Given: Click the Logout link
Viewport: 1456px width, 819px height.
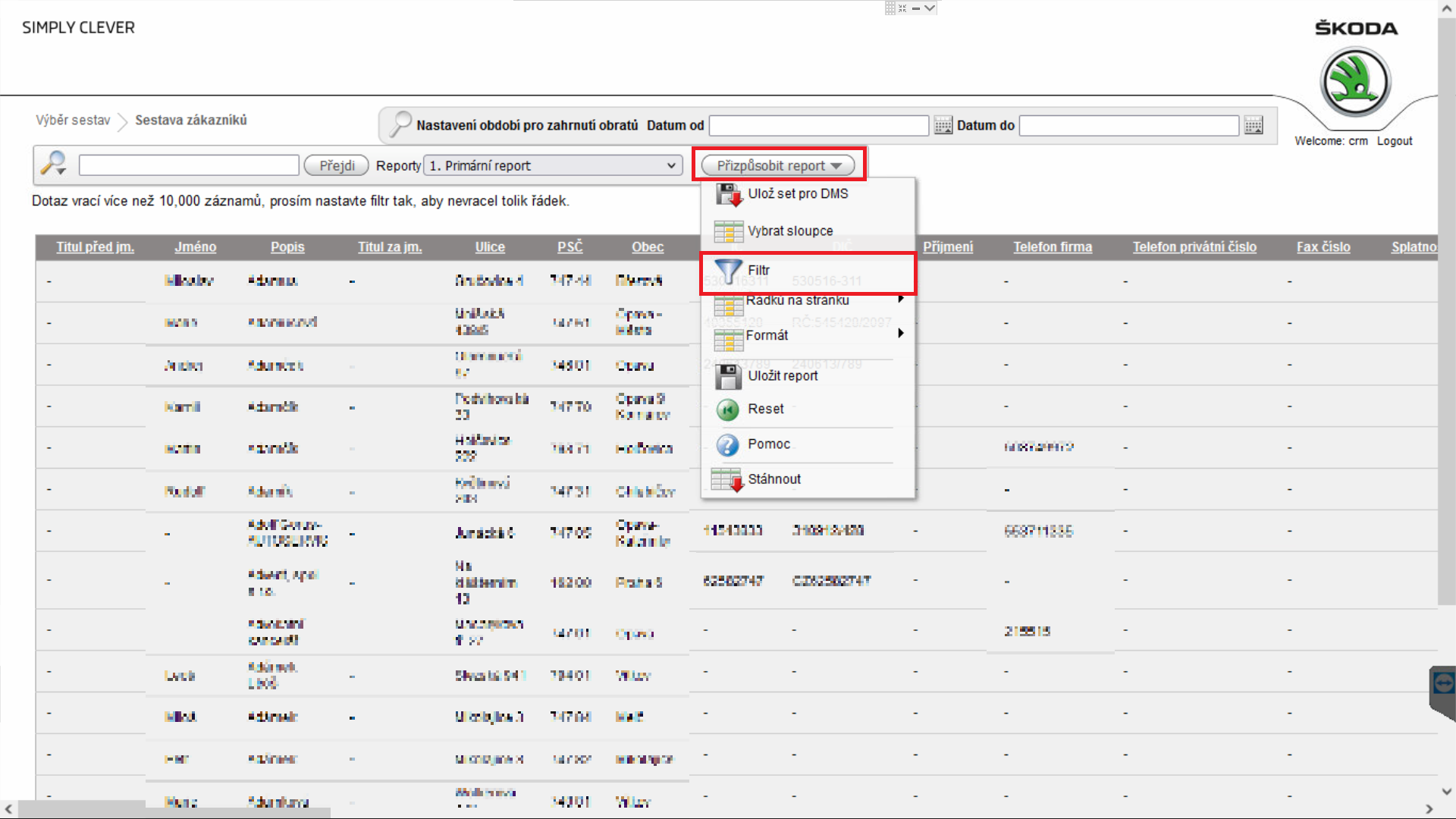Looking at the screenshot, I should coord(1394,141).
